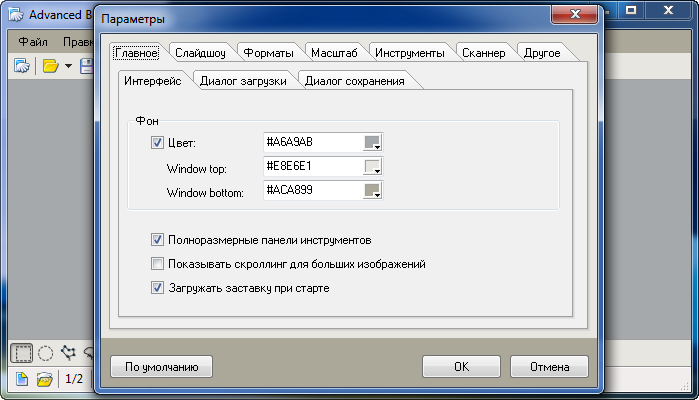Maximize the Advanced main window behind dialog
Viewport: 699px width, 400px height.
(631, 10)
